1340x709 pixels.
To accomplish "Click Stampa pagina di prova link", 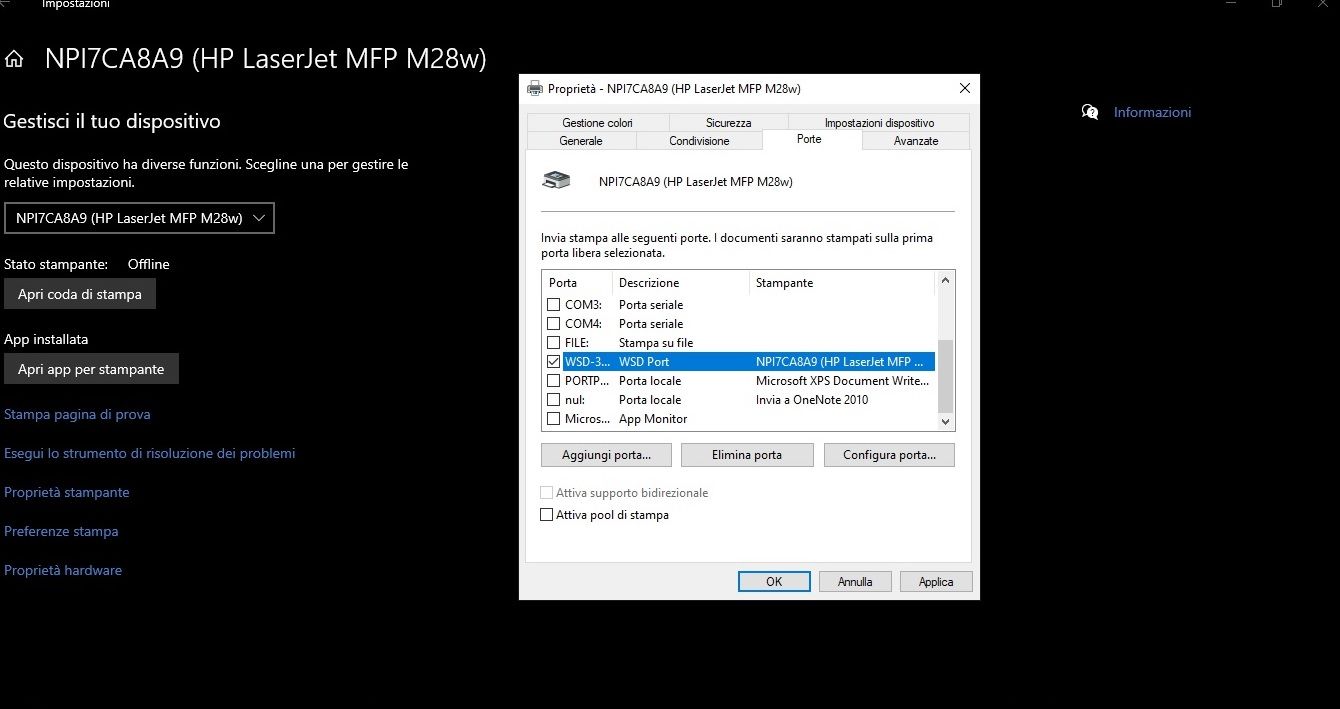I will 77,414.
